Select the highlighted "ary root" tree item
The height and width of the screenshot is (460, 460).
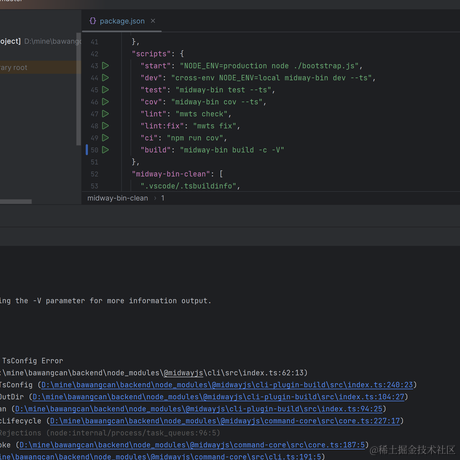(x=39, y=67)
